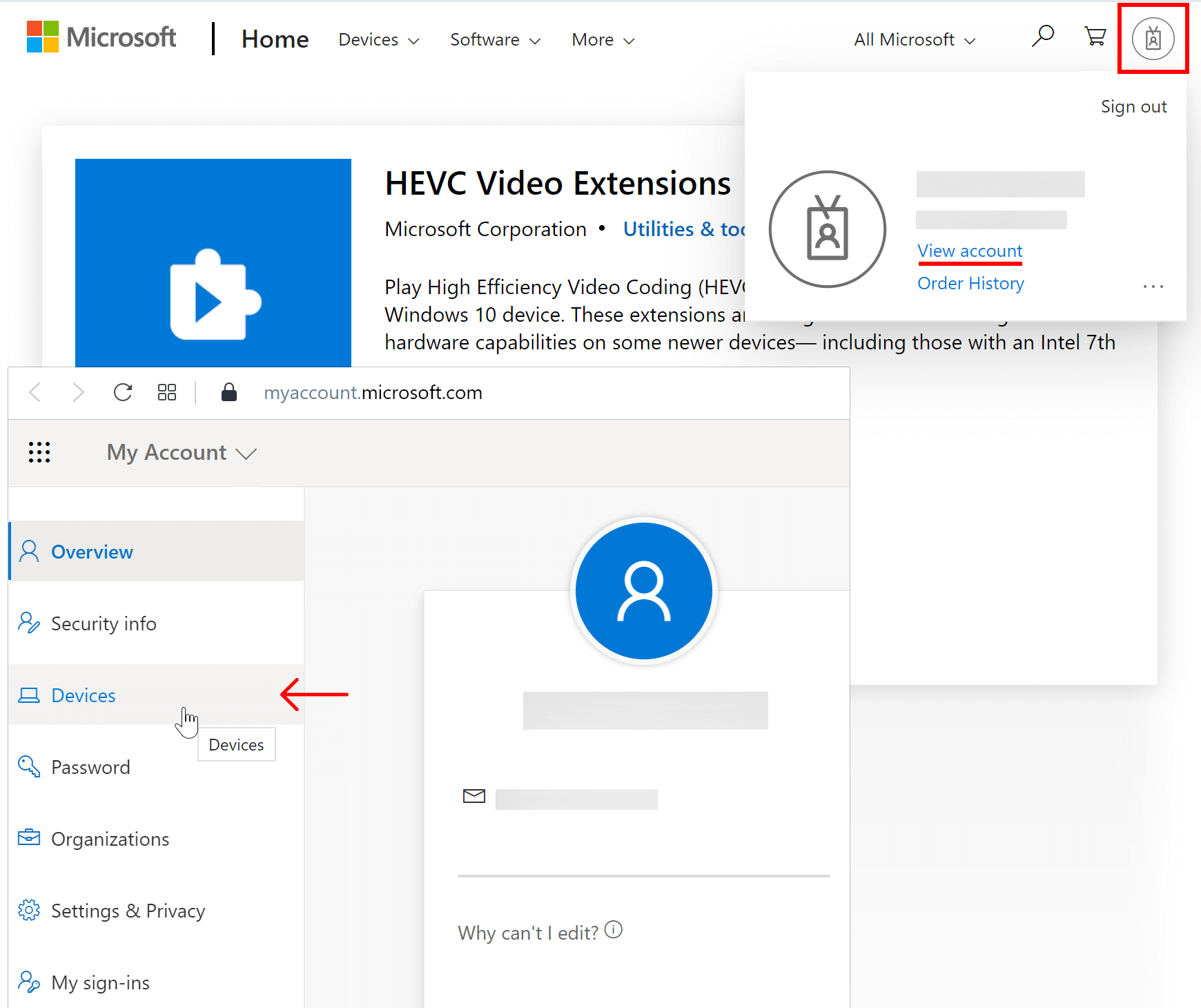Screen dimensions: 1201x1008
Task: Expand the Devices header dropdown
Action: click(x=379, y=40)
